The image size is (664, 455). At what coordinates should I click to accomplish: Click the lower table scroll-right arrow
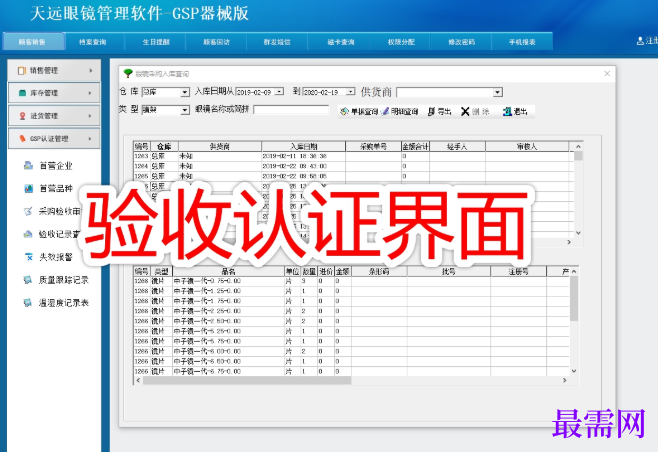click(x=564, y=380)
